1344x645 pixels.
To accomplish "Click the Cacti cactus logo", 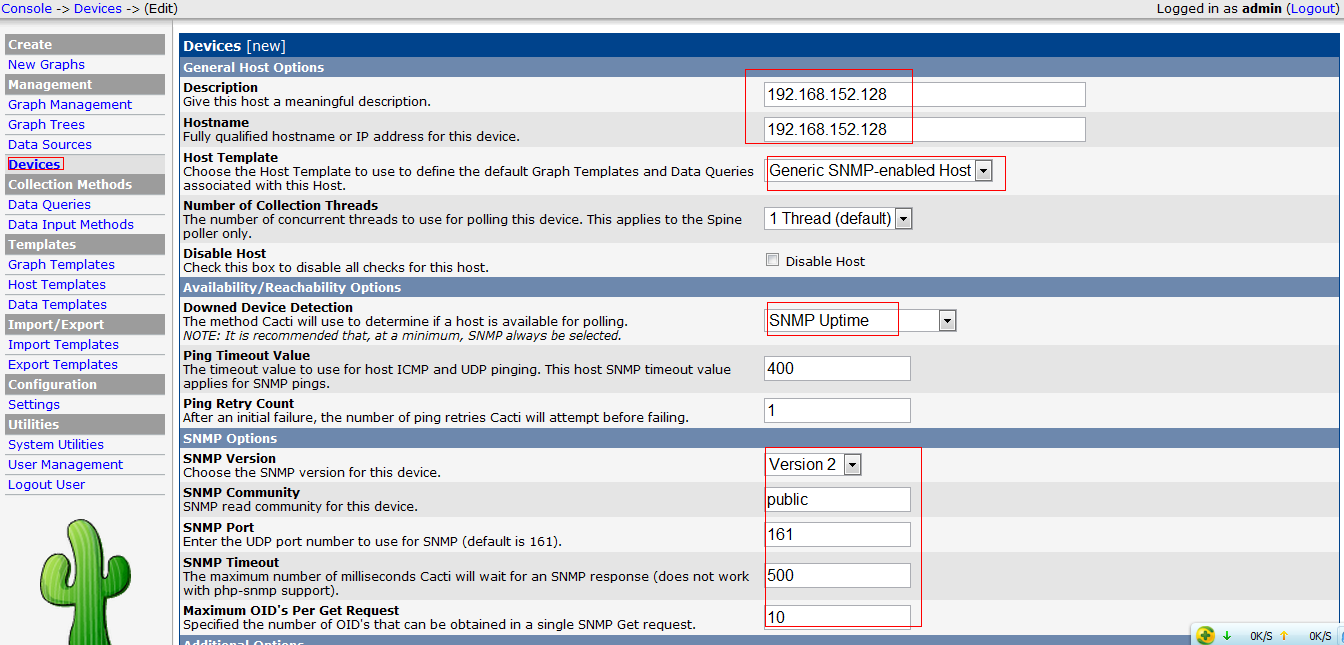I will [x=85, y=581].
